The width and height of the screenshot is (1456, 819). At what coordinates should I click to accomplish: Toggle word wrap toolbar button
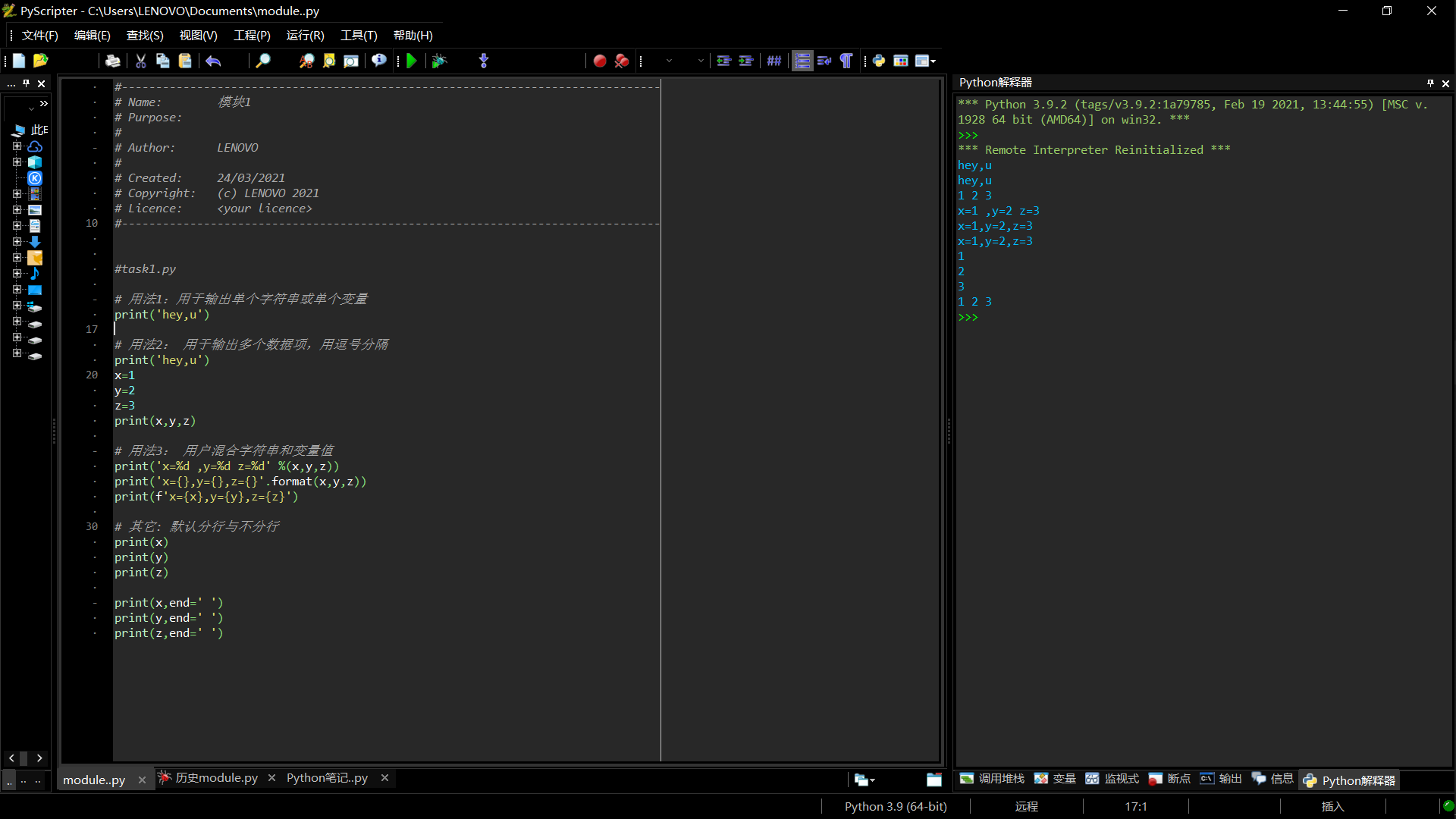point(824,61)
